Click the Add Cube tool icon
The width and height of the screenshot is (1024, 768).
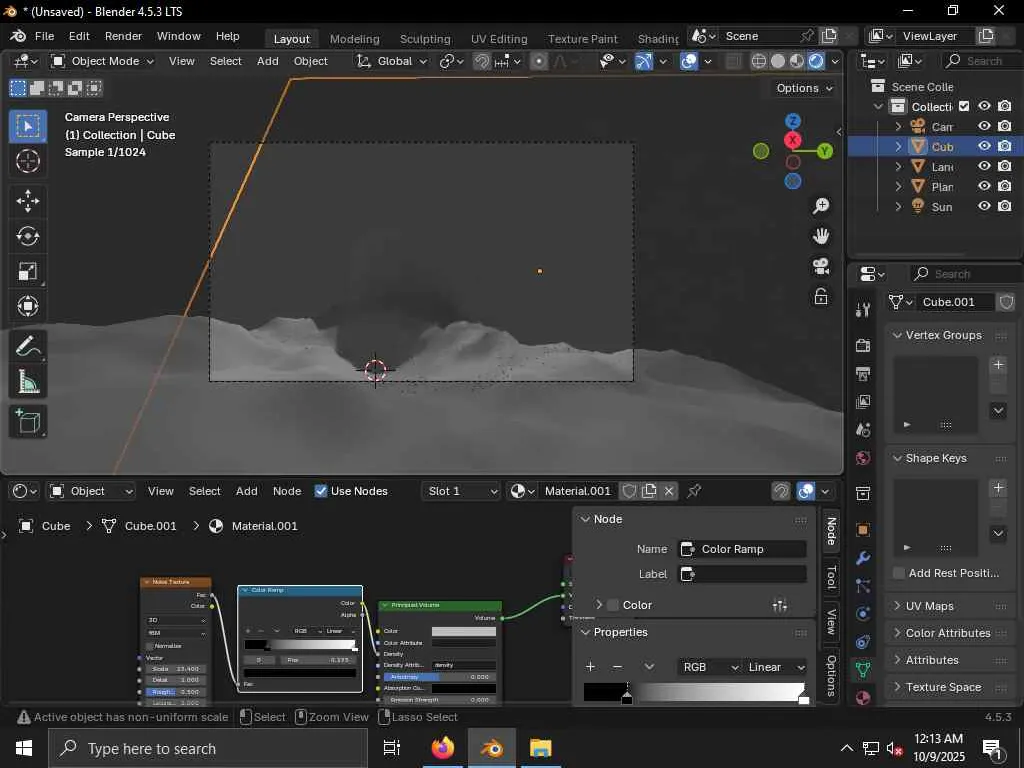coord(28,421)
